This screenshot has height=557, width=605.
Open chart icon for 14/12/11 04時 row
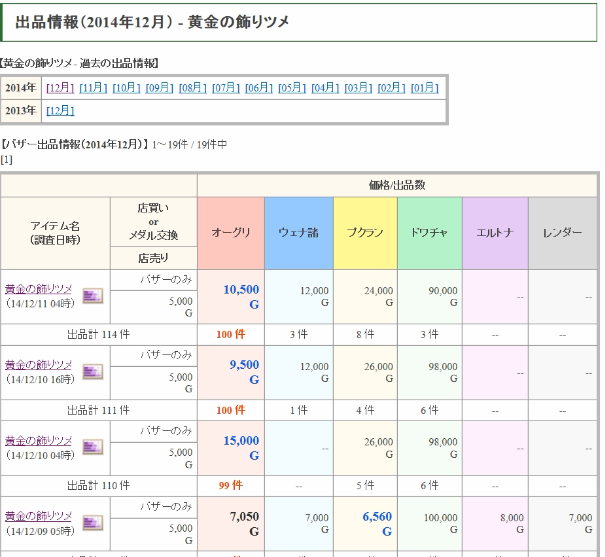(93, 296)
